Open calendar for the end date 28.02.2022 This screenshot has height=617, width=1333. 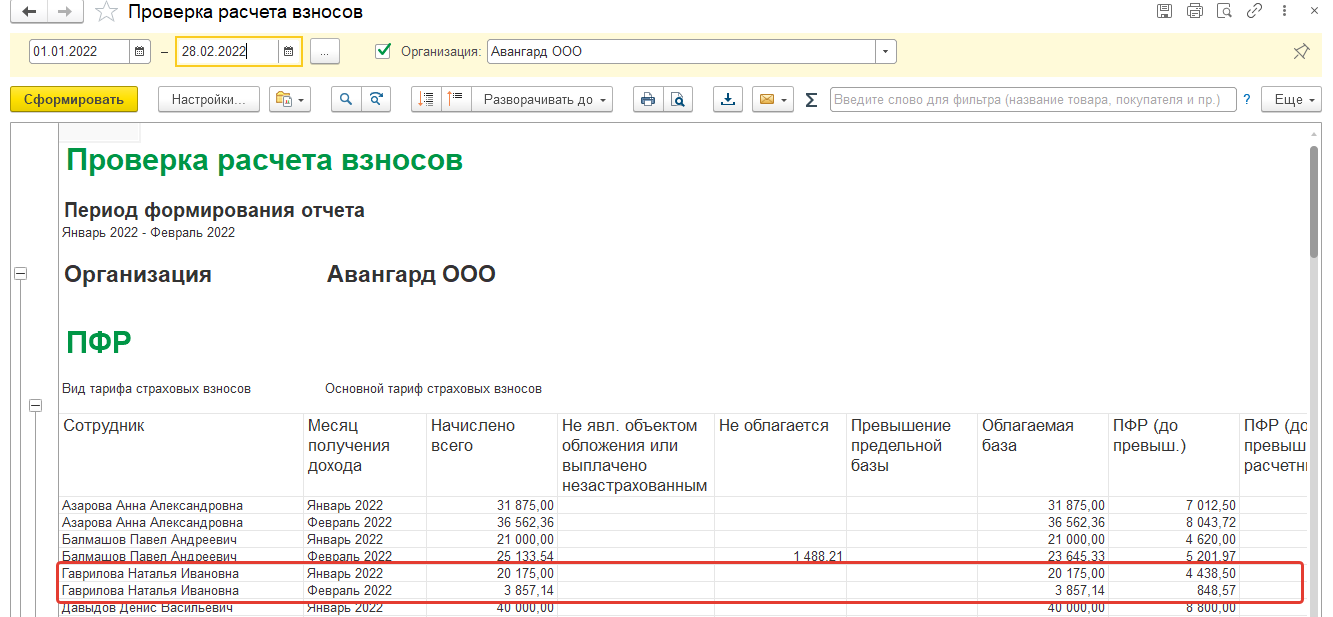coord(288,52)
